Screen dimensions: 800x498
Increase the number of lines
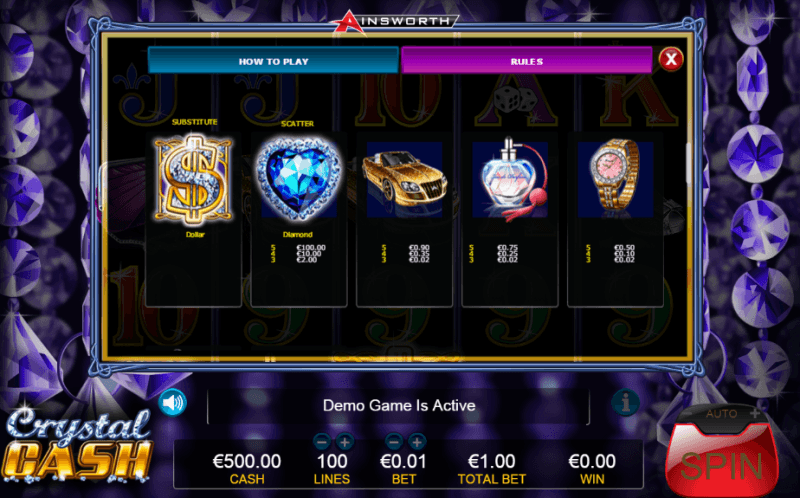pos(345,440)
